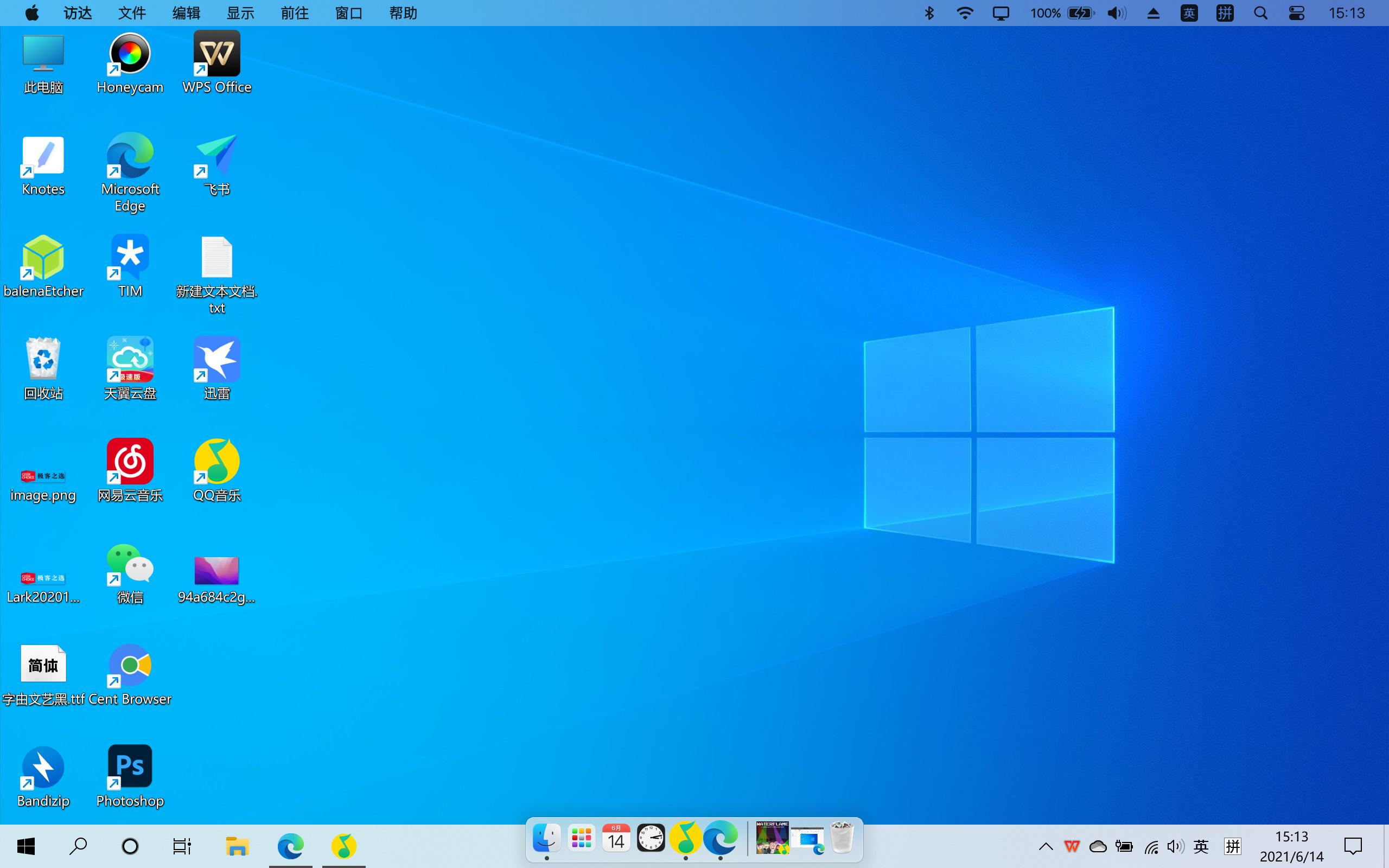
Task: Open Finder from the Dock
Action: pos(546,838)
